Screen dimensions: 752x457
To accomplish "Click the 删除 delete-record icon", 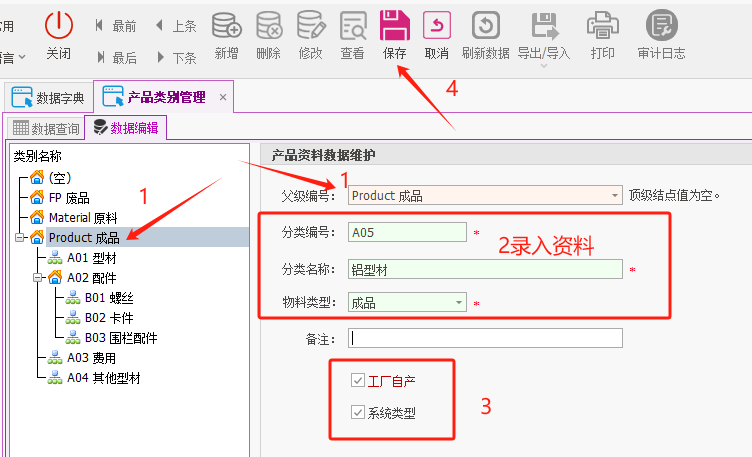I will pos(268,25).
